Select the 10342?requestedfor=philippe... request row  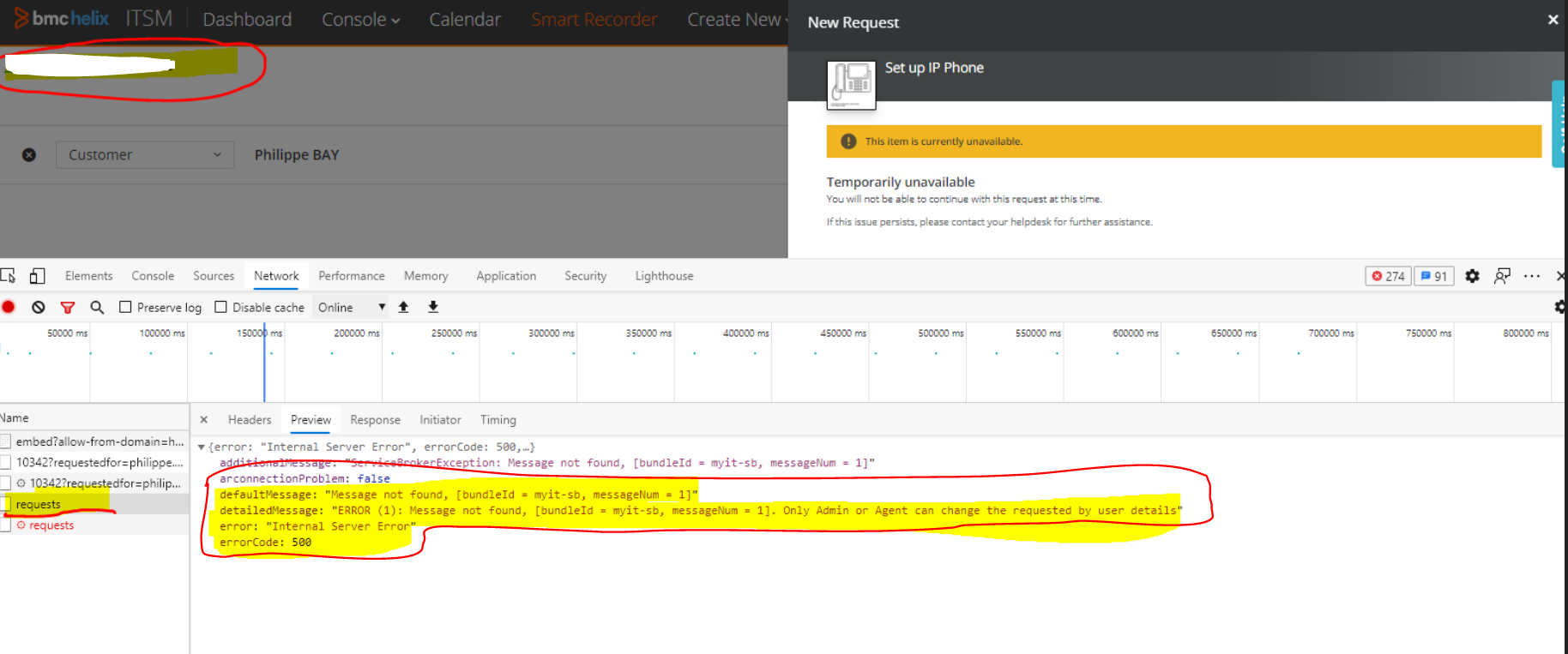(x=94, y=463)
